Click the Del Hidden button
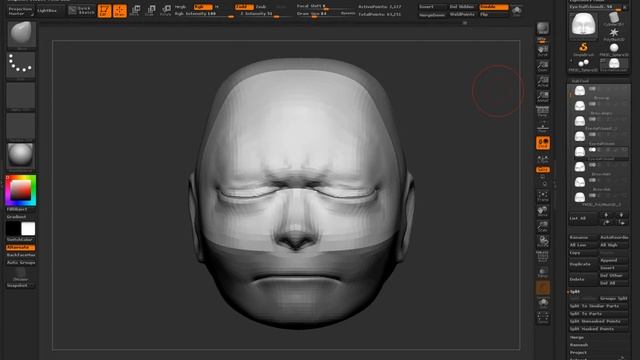Image resolution: width=640 pixels, height=360 pixels. coord(462,7)
